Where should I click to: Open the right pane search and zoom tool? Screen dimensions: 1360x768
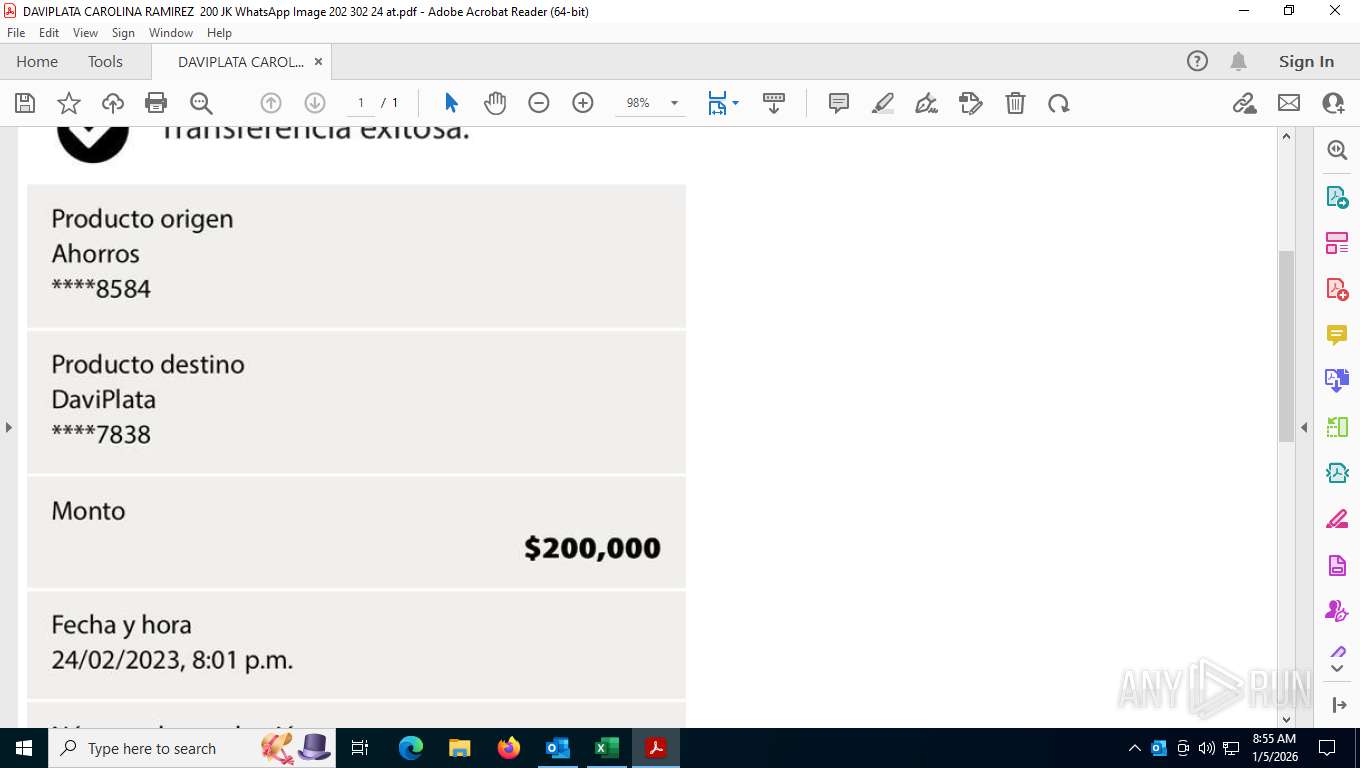[x=1337, y=150]
